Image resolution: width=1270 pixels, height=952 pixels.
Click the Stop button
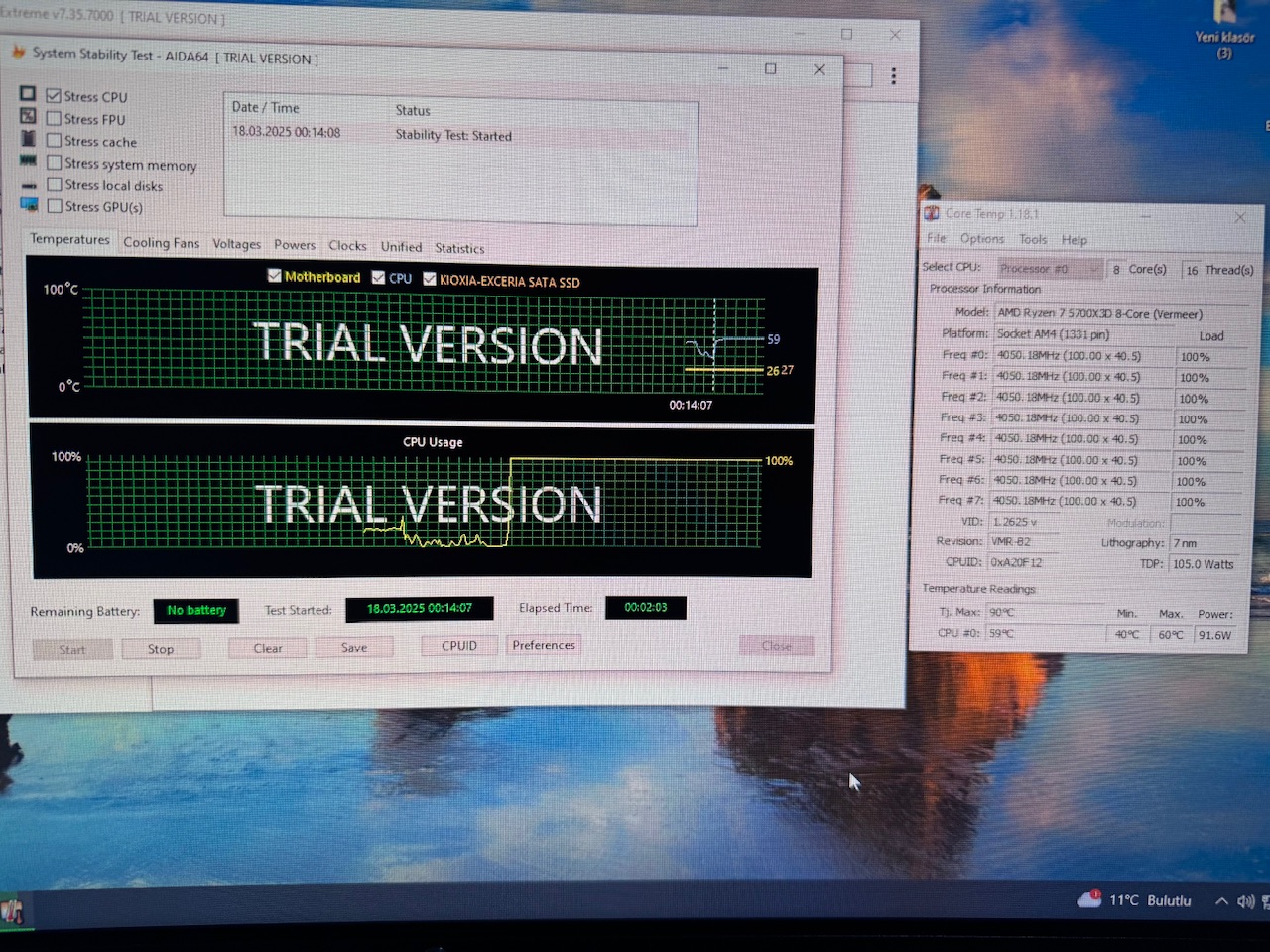pos(161,649)
